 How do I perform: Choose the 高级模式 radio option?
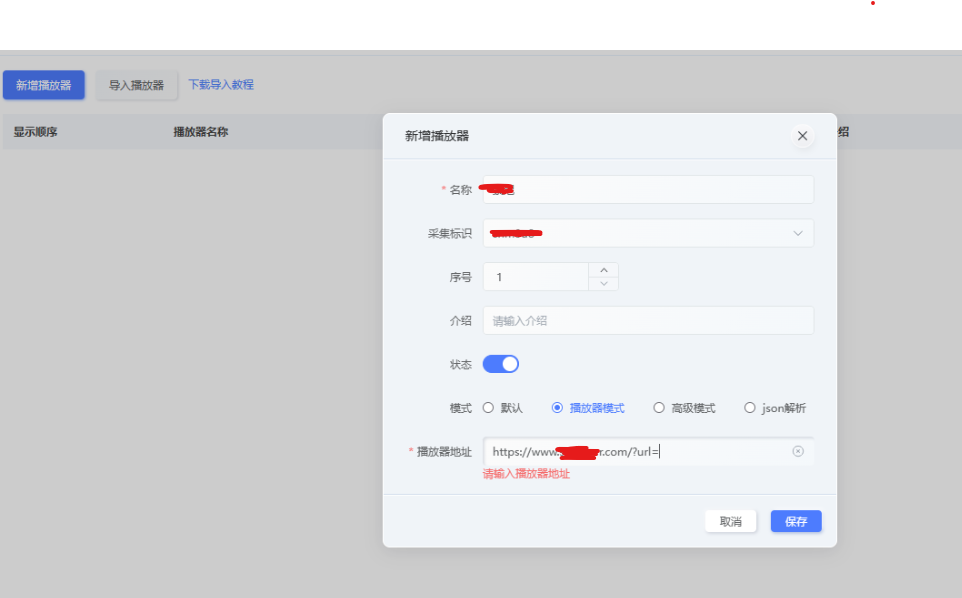[658, 408]
